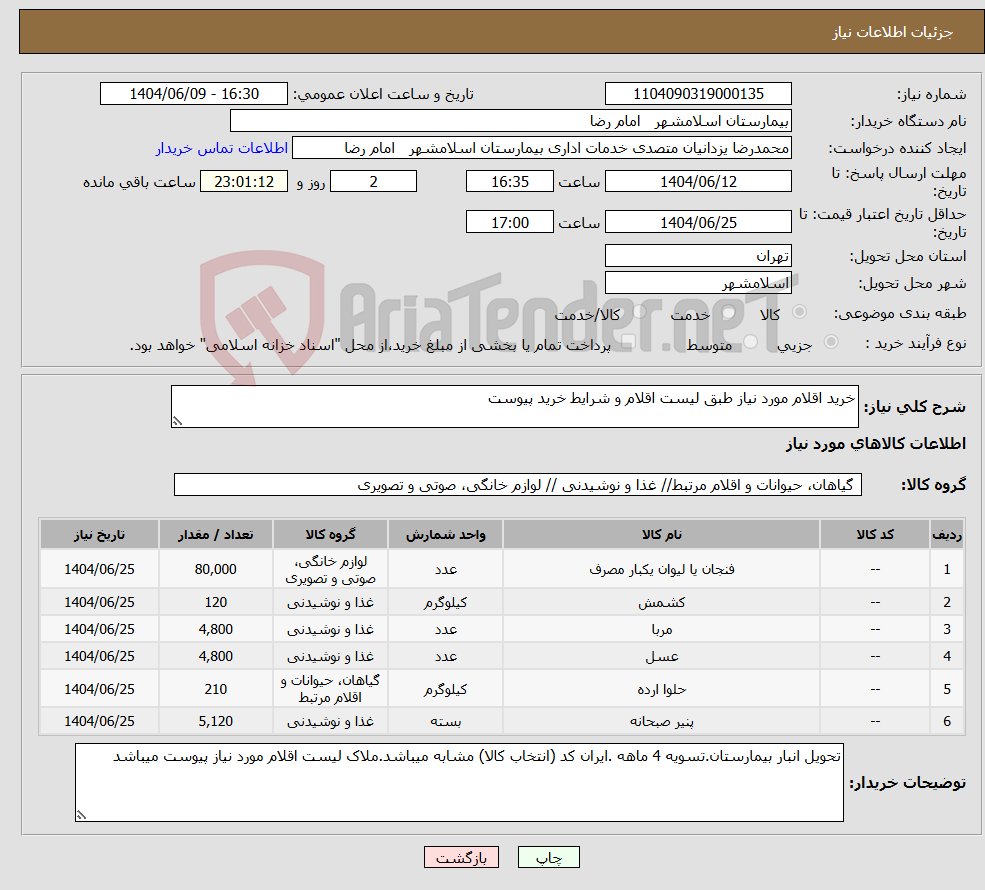
Task: Click the announcement date field 1404/06/09 - 16:30
Action: [x=194, y=93]
